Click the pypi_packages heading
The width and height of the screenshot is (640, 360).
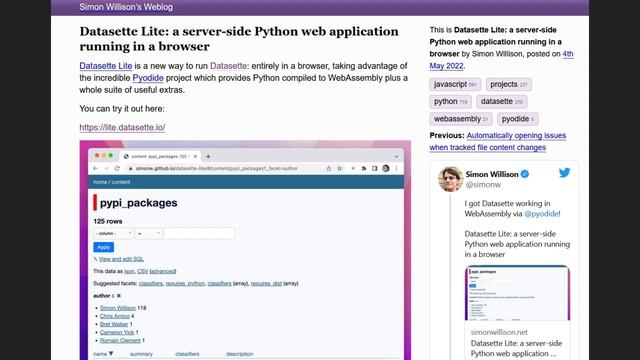138,202
